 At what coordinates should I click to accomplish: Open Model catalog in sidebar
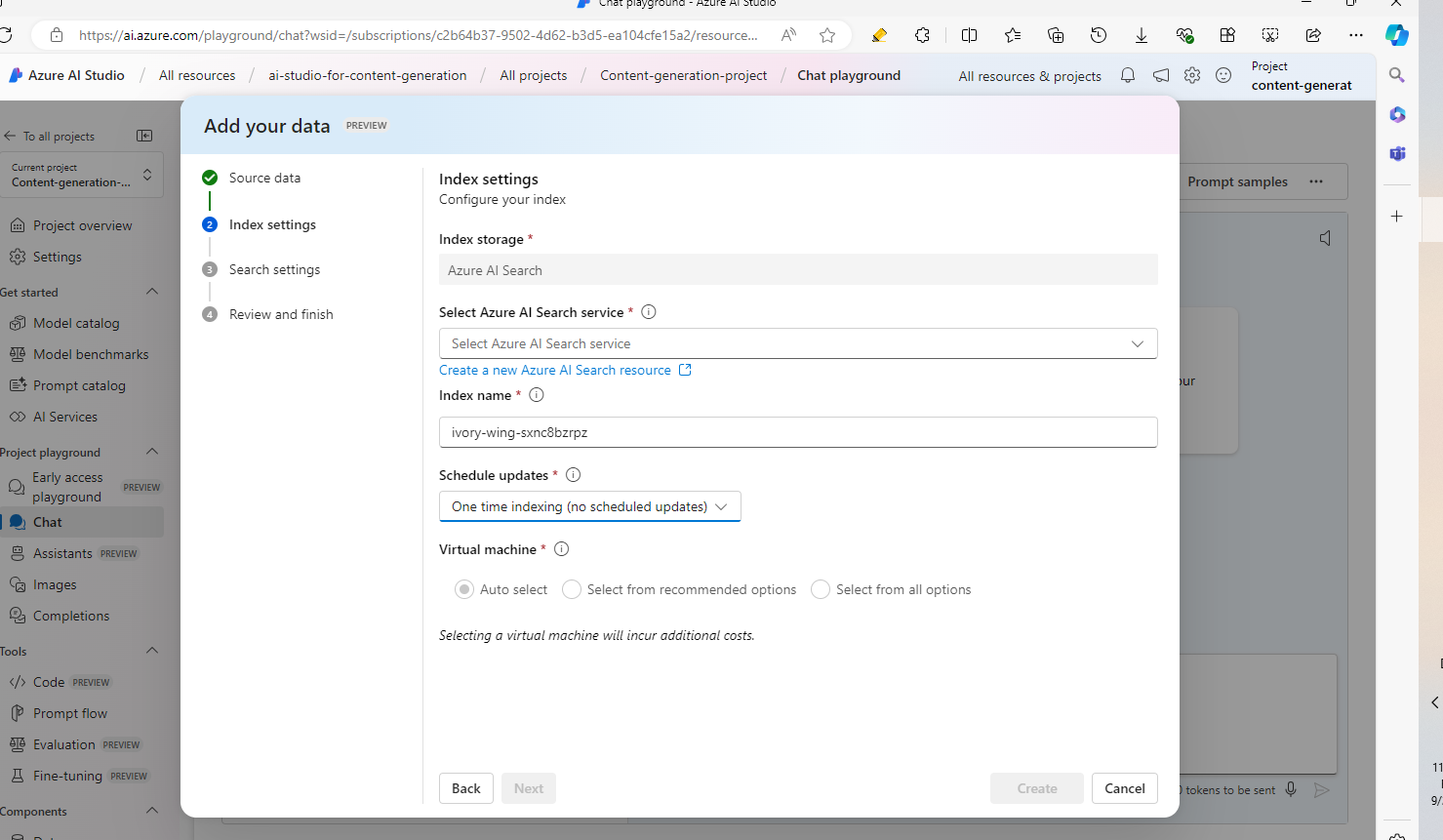pos(76,323)
